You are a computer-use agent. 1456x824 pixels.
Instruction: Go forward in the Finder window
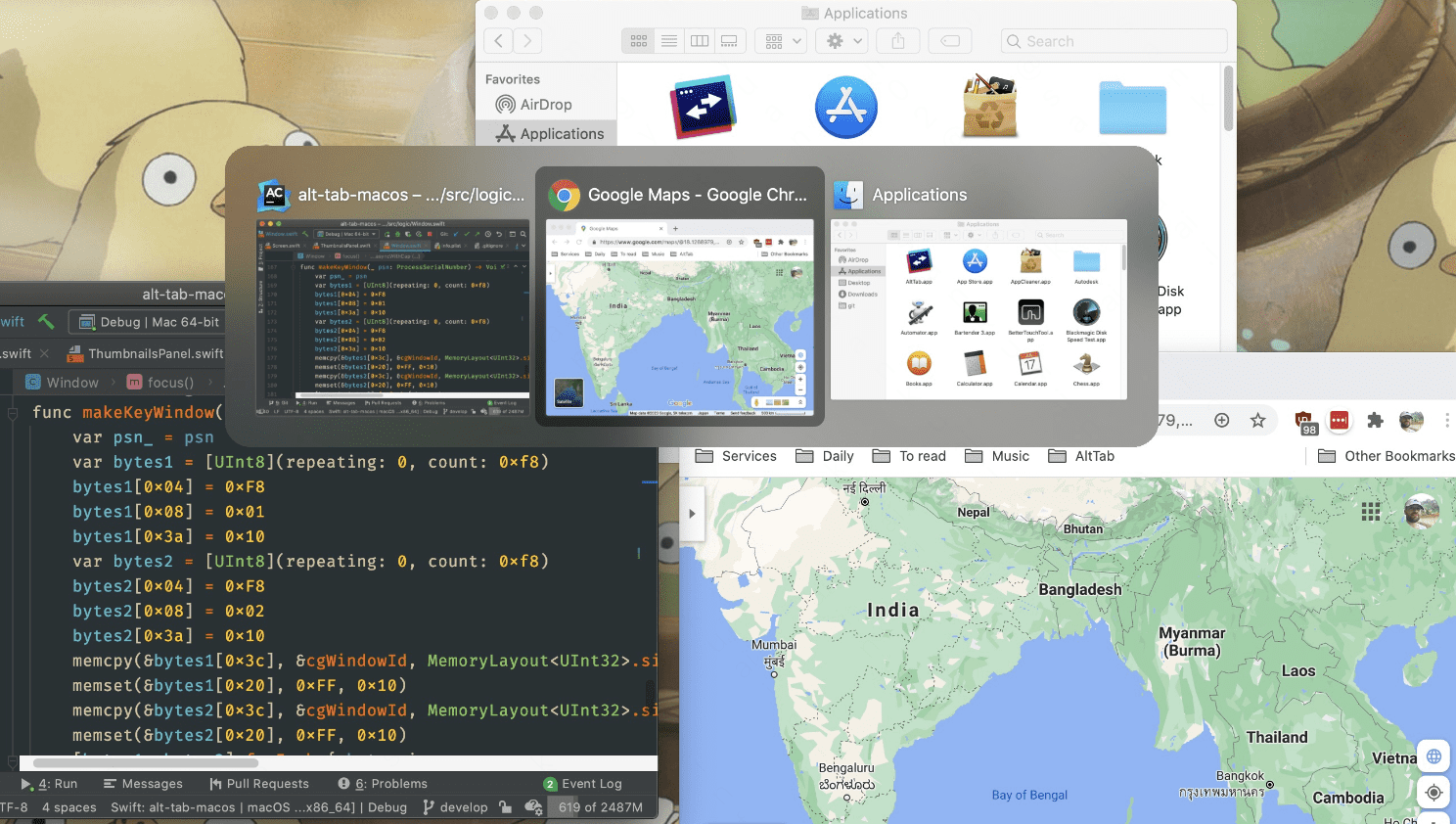tap(527, 41)
